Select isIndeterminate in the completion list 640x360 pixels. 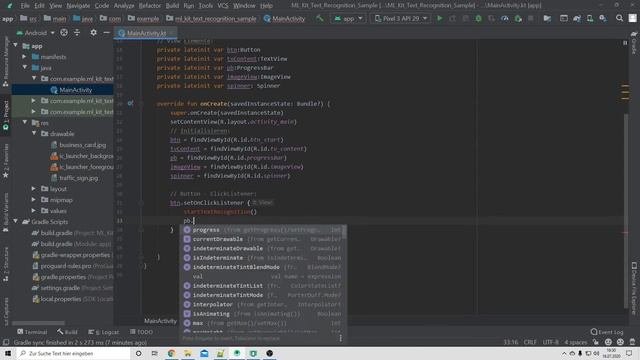pyautogui.click(x=262, y=258)
